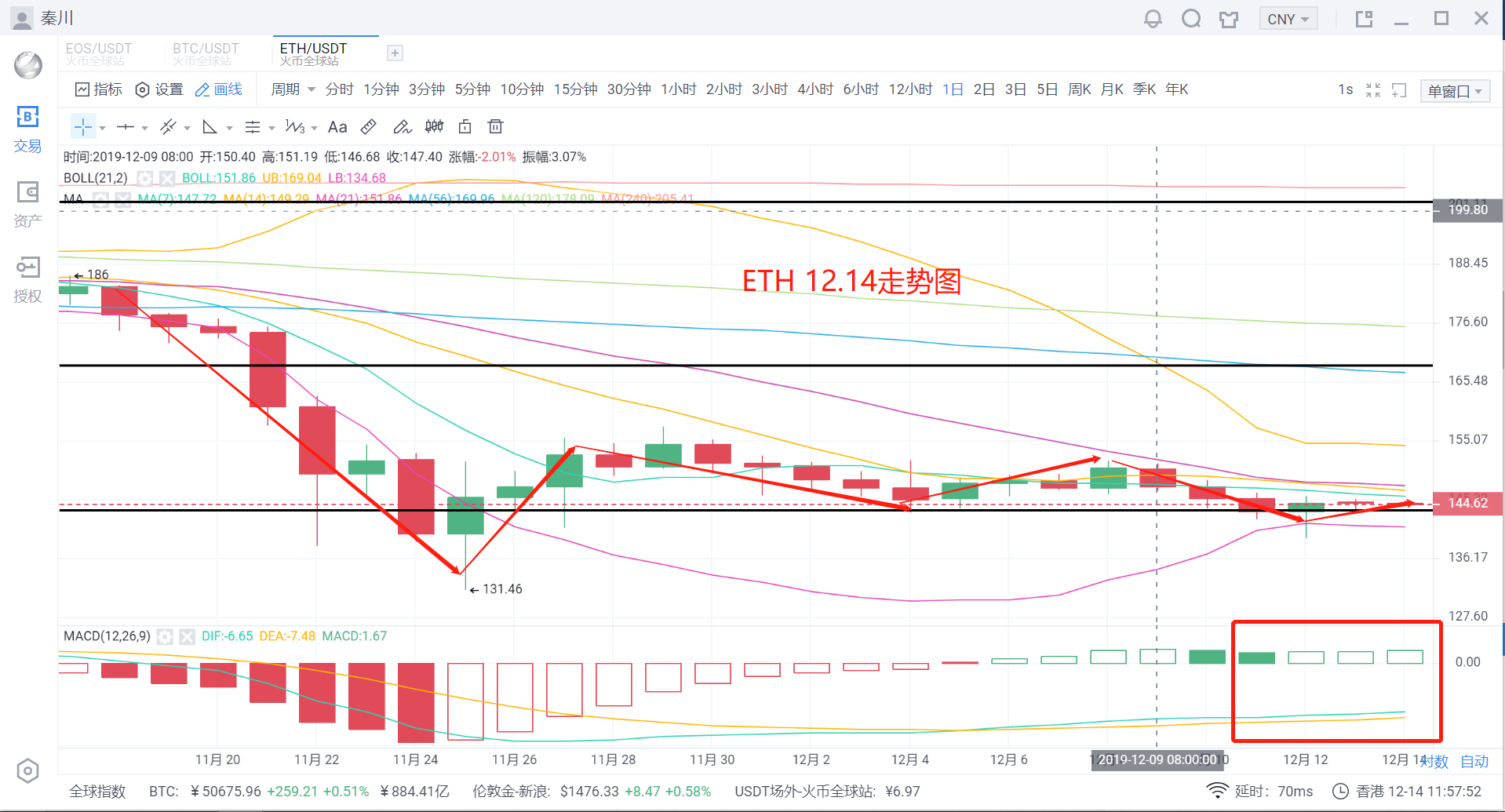
Task: Switch to the BTC/USDT tab
Action: tap(206, 53)
